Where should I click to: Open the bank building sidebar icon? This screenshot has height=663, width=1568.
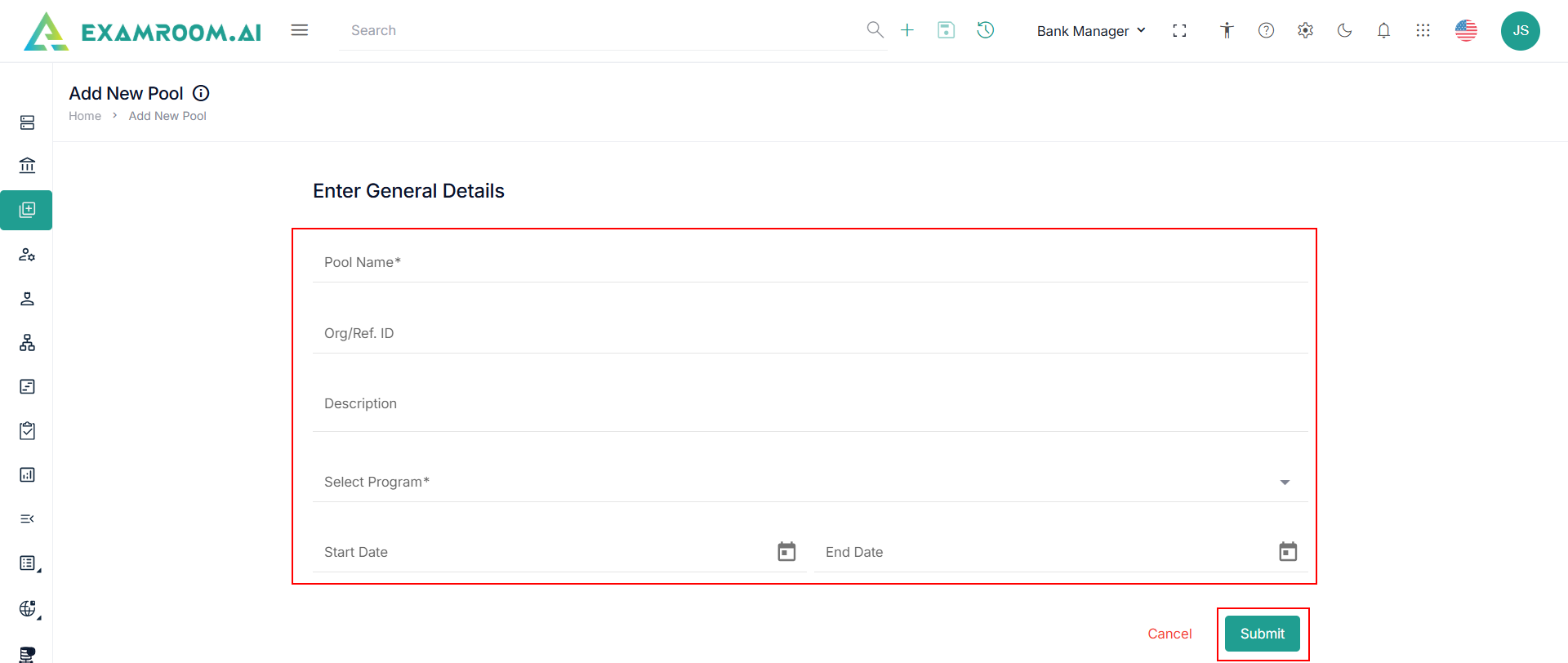click(27, 166)
